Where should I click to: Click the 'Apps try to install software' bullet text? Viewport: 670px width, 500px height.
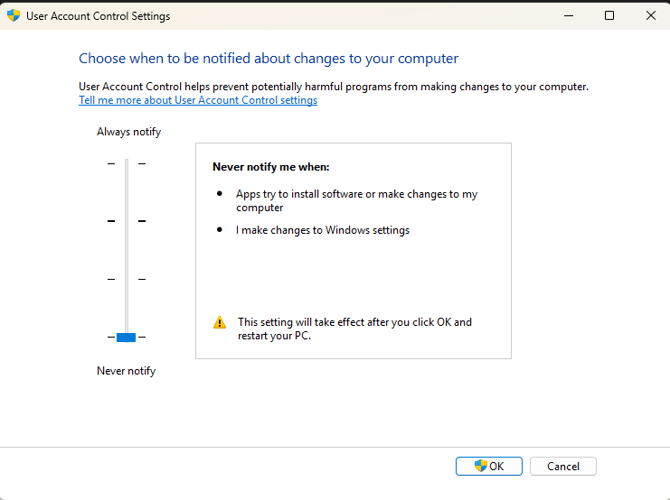coord(356,200)
